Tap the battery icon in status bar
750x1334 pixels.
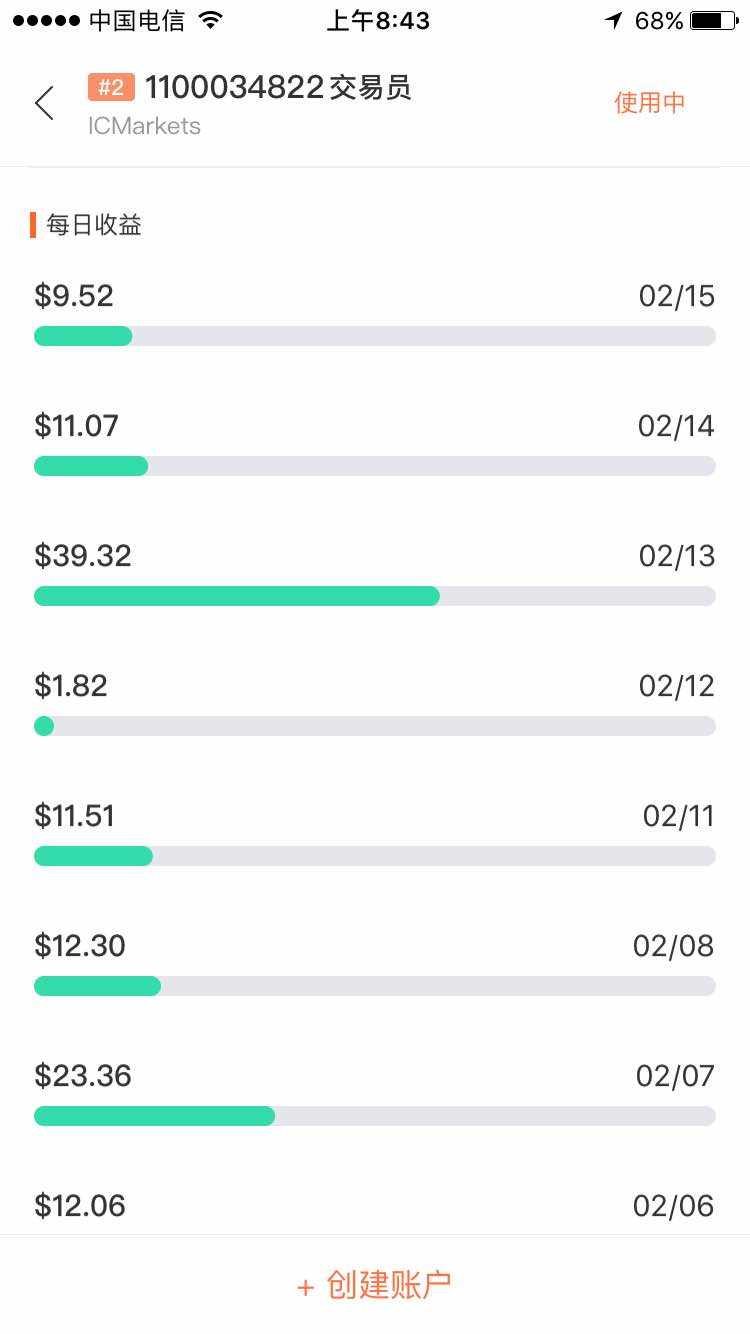click(x=713, y=20)
